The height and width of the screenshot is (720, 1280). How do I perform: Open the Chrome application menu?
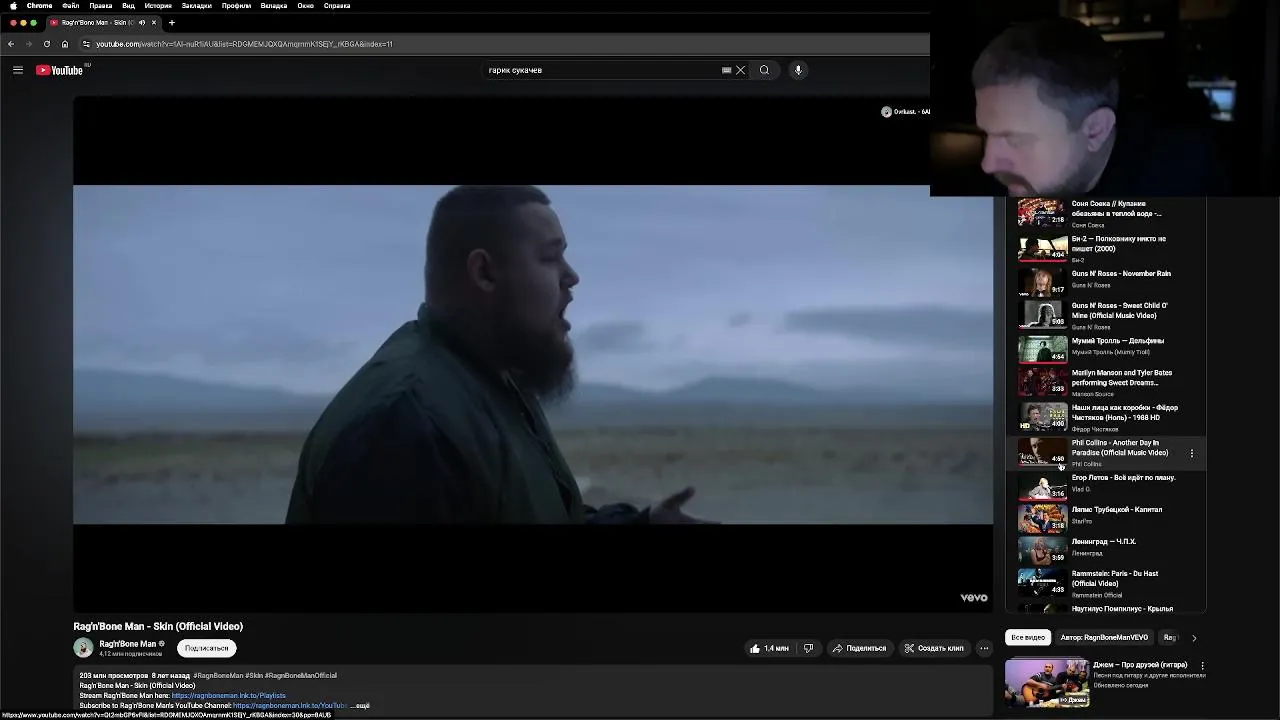pos(39,5)
